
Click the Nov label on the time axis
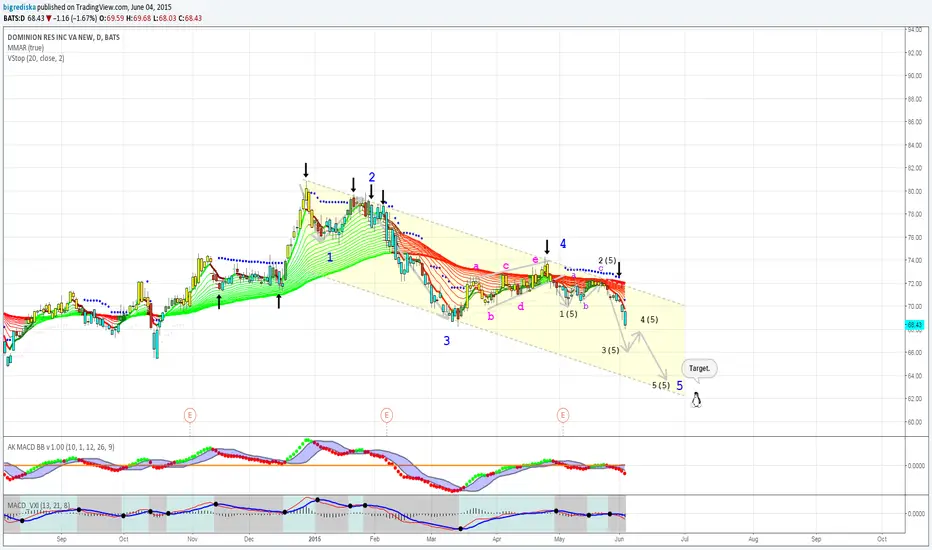pyautogui.click(x=192, y=539)
